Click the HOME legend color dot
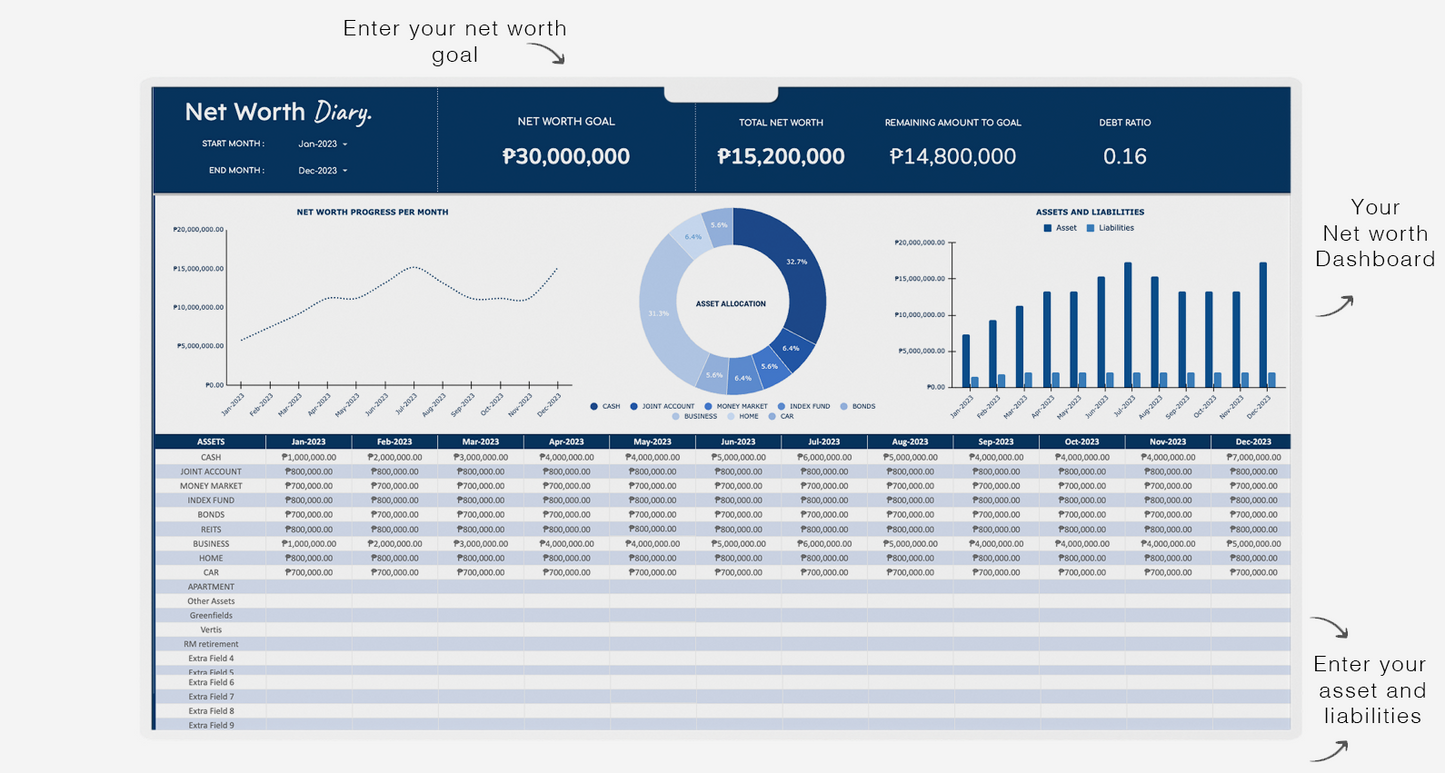Screen dimensions: 1445x773 731,416
